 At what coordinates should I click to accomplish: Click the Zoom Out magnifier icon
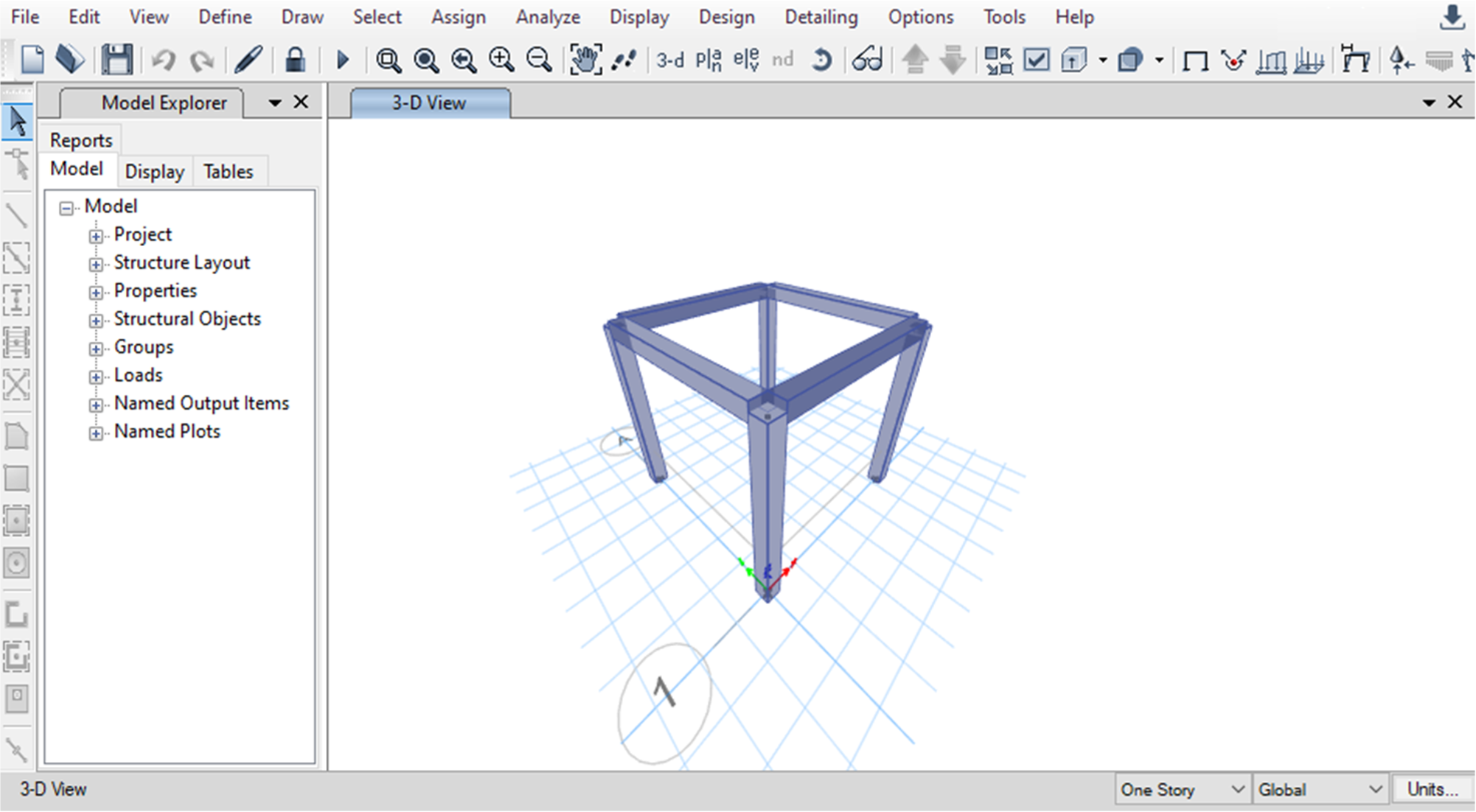(540, 60)
